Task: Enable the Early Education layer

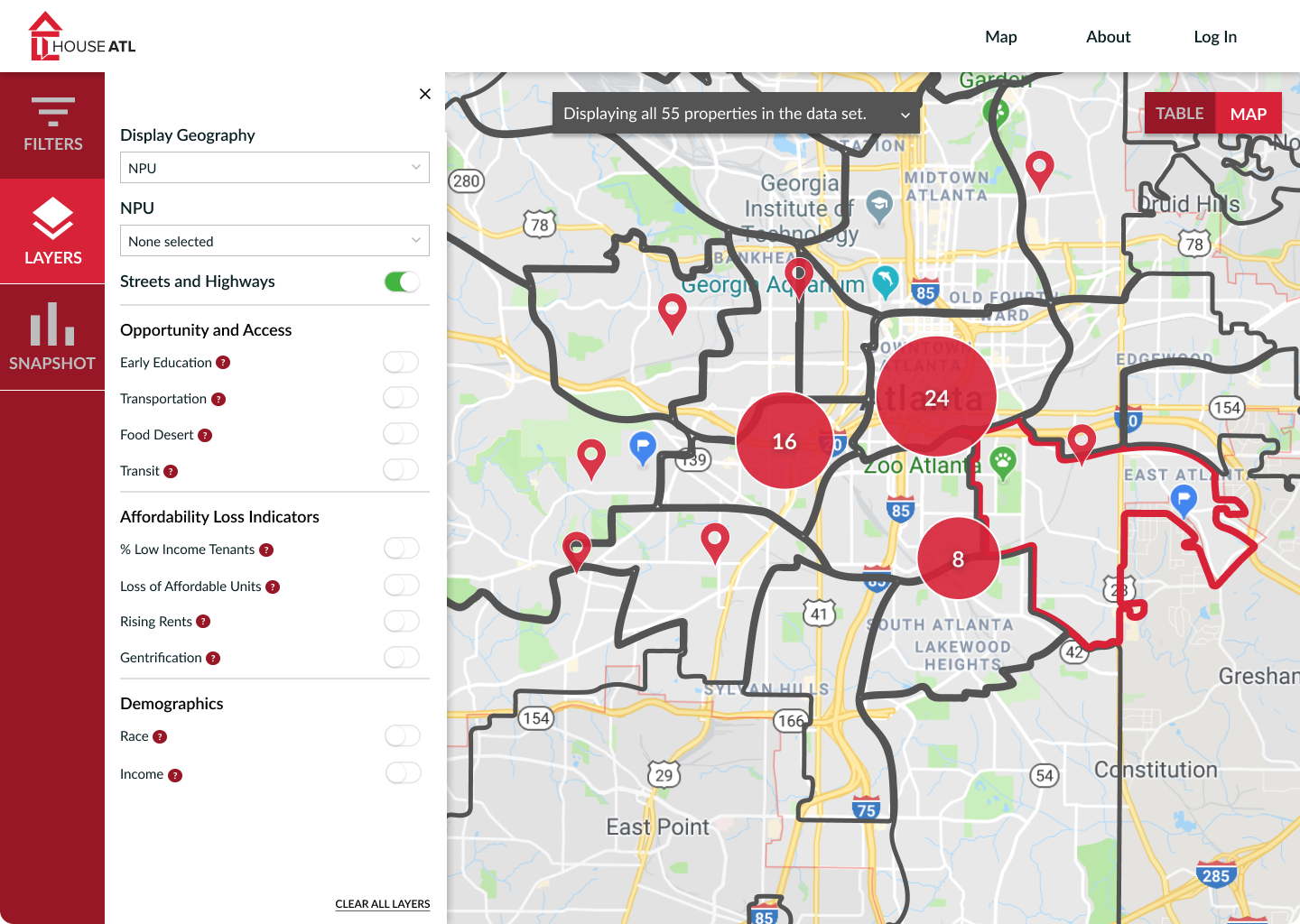Action: click(x=401, y=363)
